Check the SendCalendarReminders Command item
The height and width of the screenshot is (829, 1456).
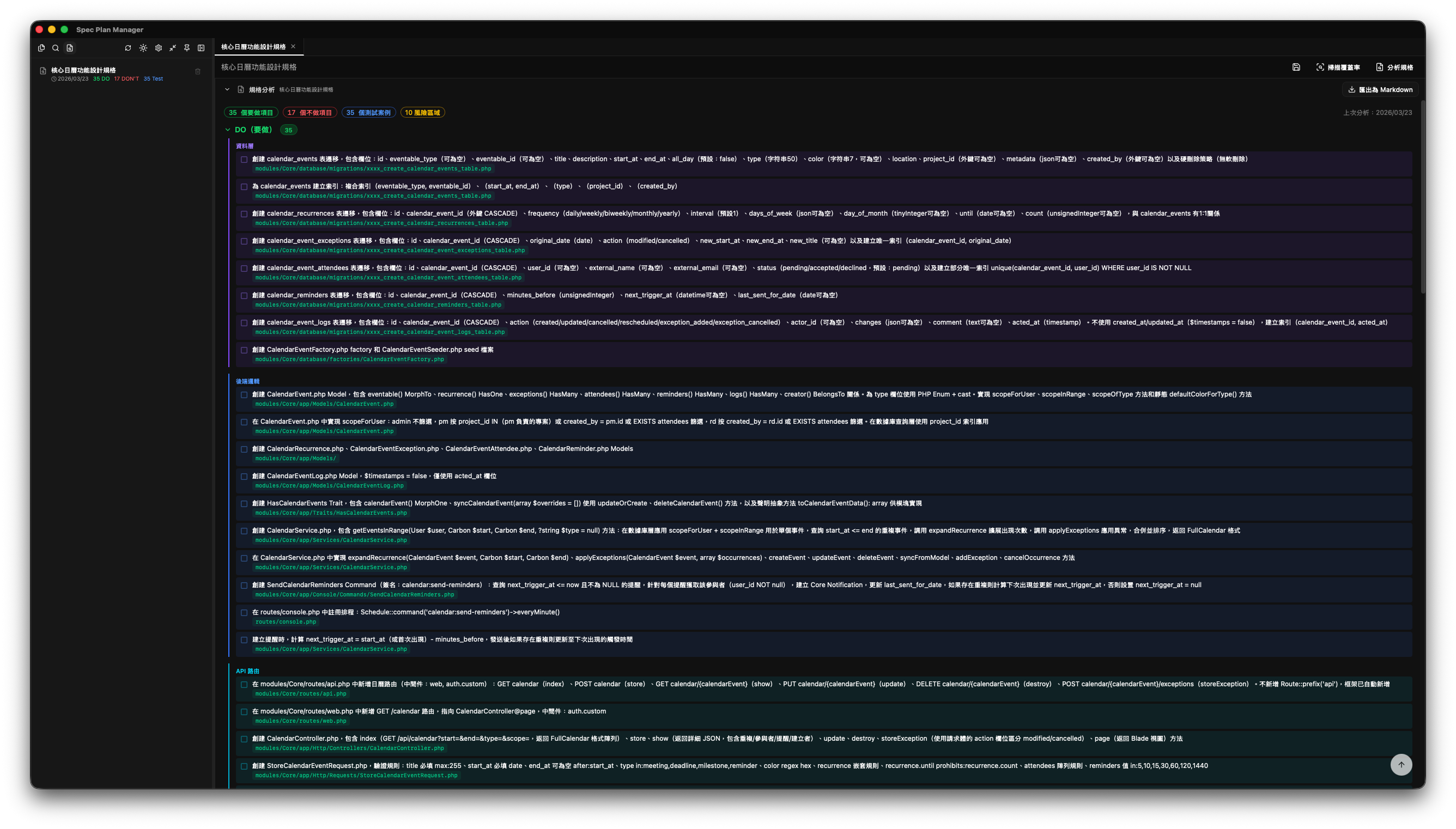(x=244, y=586)
